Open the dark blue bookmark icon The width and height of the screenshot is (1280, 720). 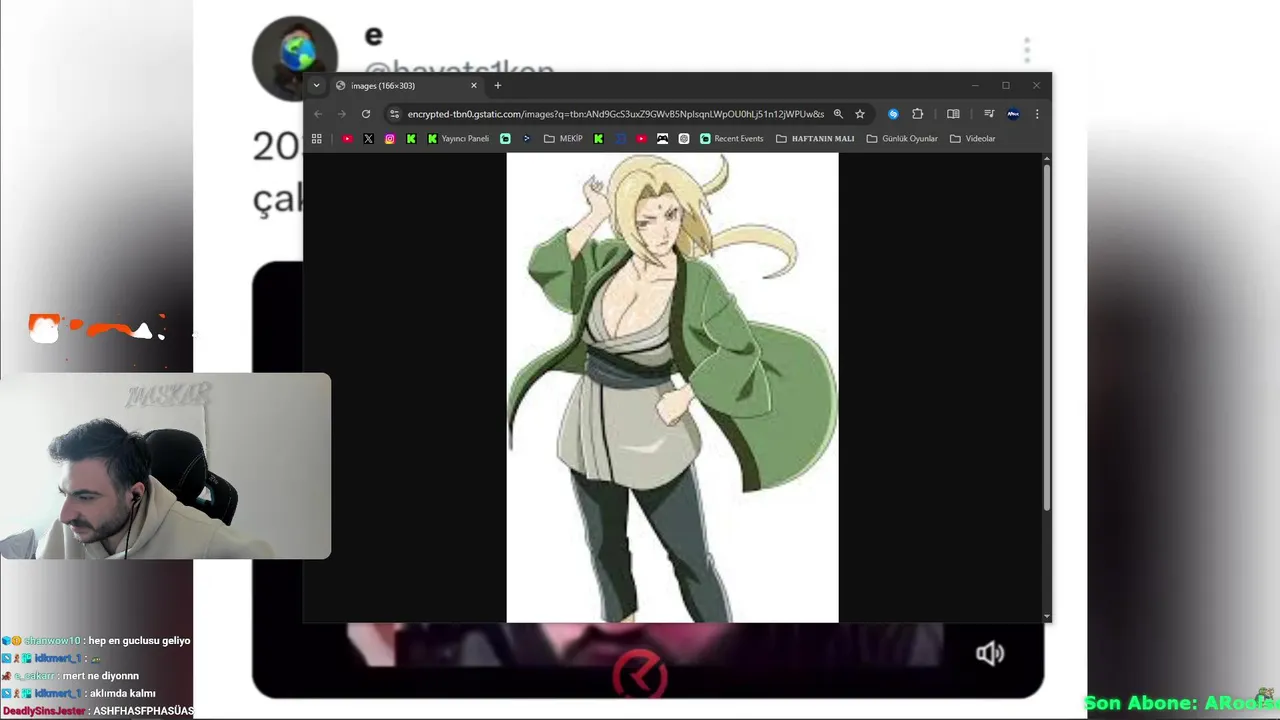(x=620, y=139)
